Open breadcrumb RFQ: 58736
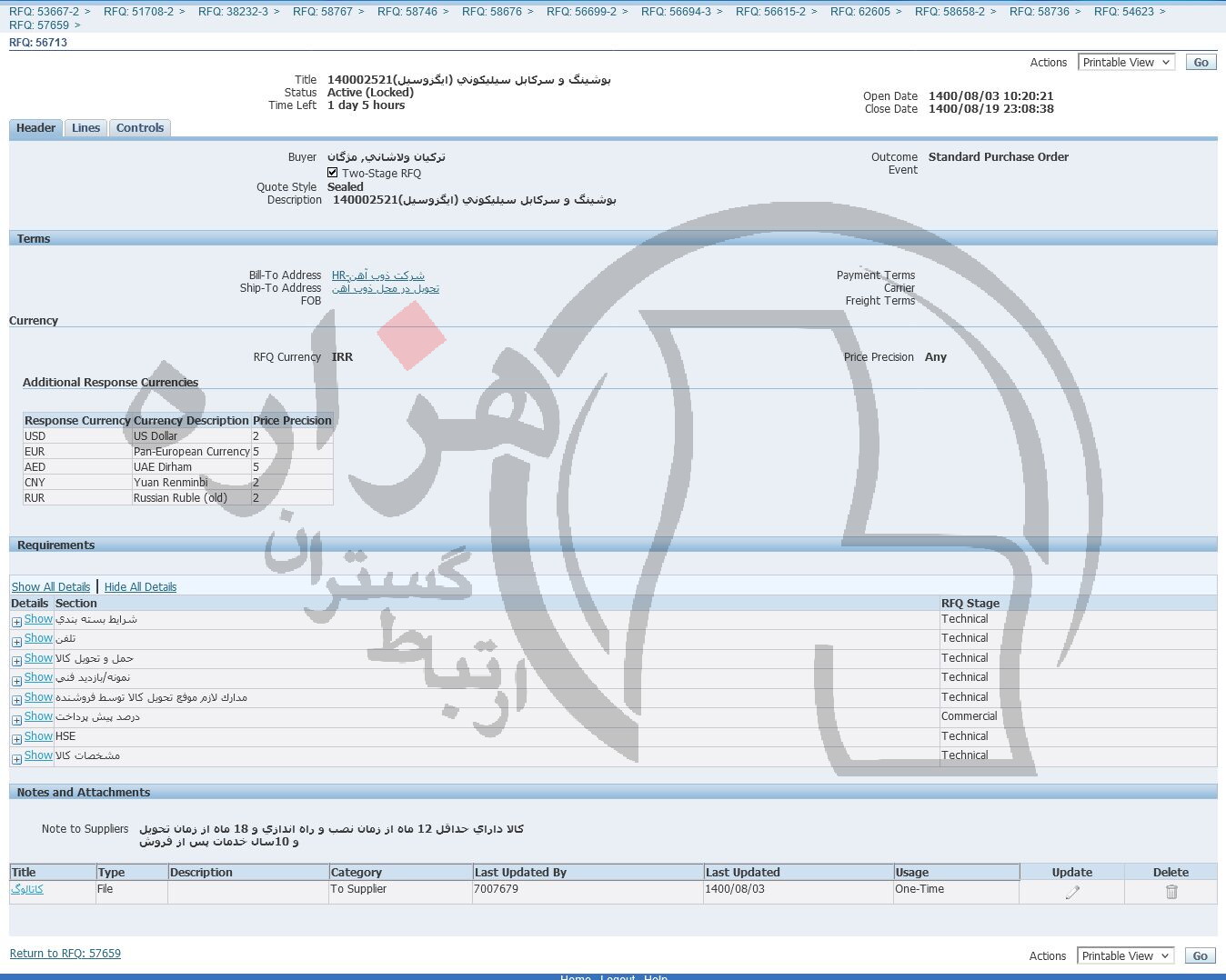Screen dimensions: 1226x980 [x=1039, y=12]
